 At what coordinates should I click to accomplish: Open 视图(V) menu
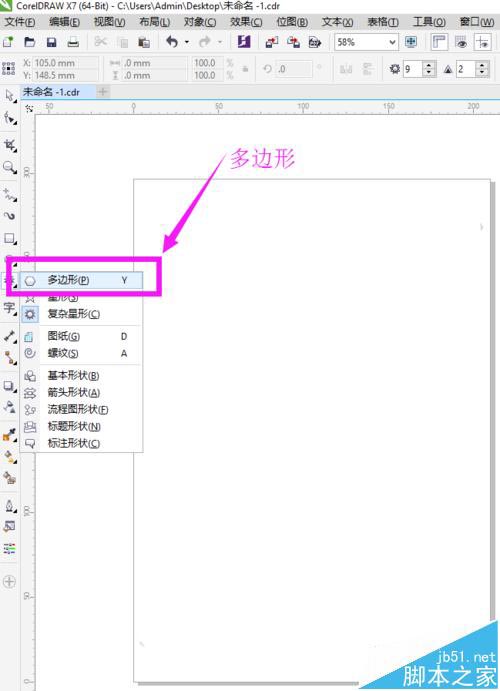coord(110,22)
